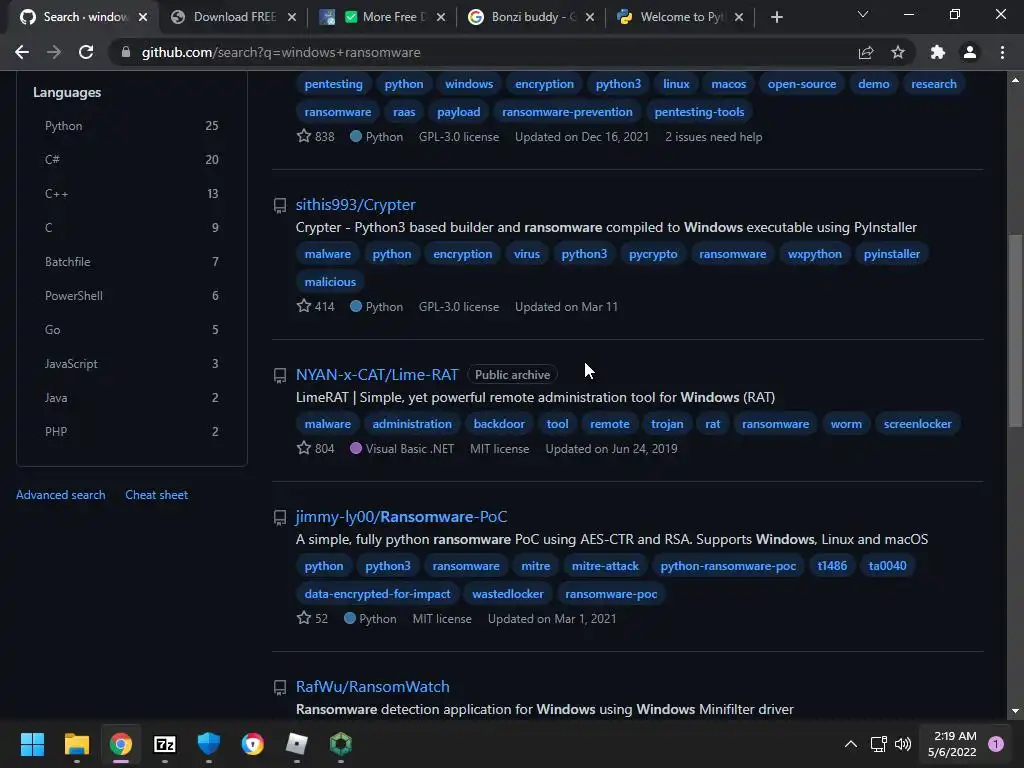This screenshot has height=768, width=1024.
Task: Open the Advanced search link
Action: pyautogui.click(x=61, y=494)
